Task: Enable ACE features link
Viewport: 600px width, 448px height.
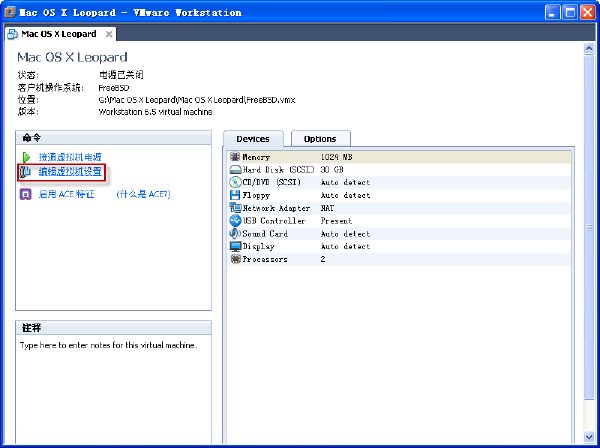Action: [x=66, y=194]
